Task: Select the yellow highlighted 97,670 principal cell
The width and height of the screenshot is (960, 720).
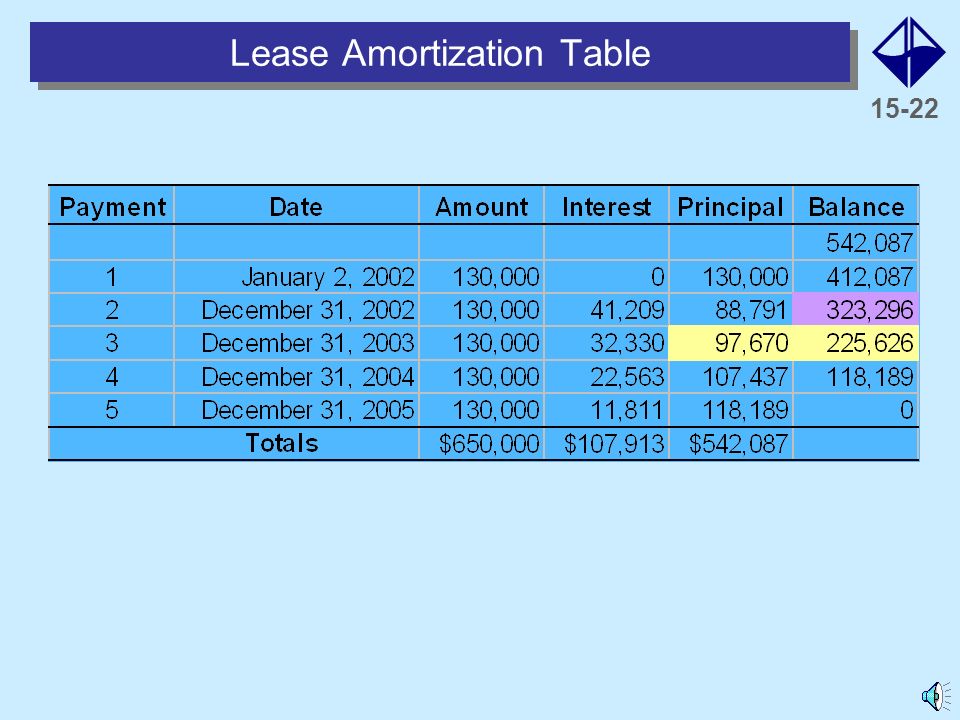Action: (x=730, y=343)
